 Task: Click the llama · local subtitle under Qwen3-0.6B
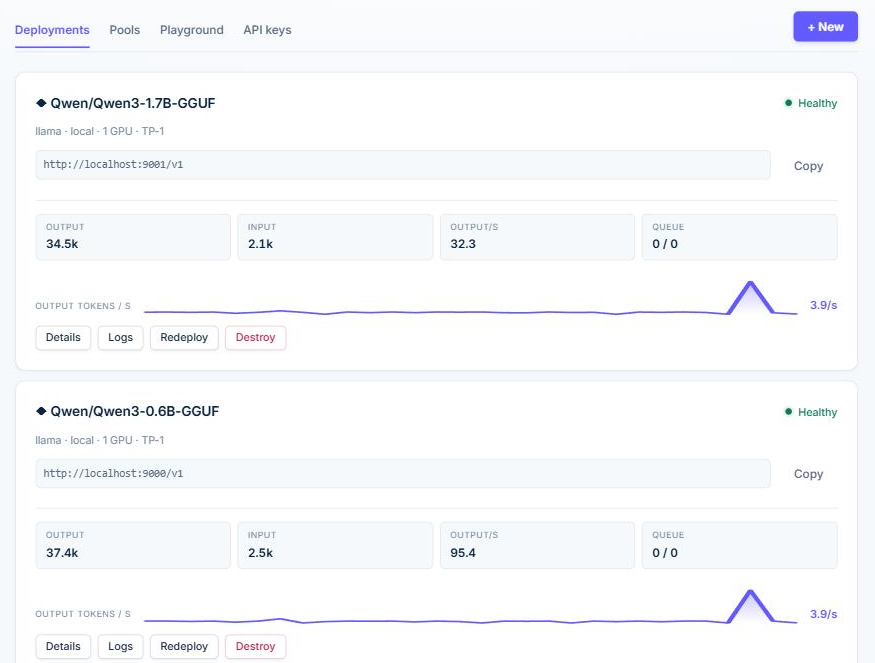click(x=100, y=440)
